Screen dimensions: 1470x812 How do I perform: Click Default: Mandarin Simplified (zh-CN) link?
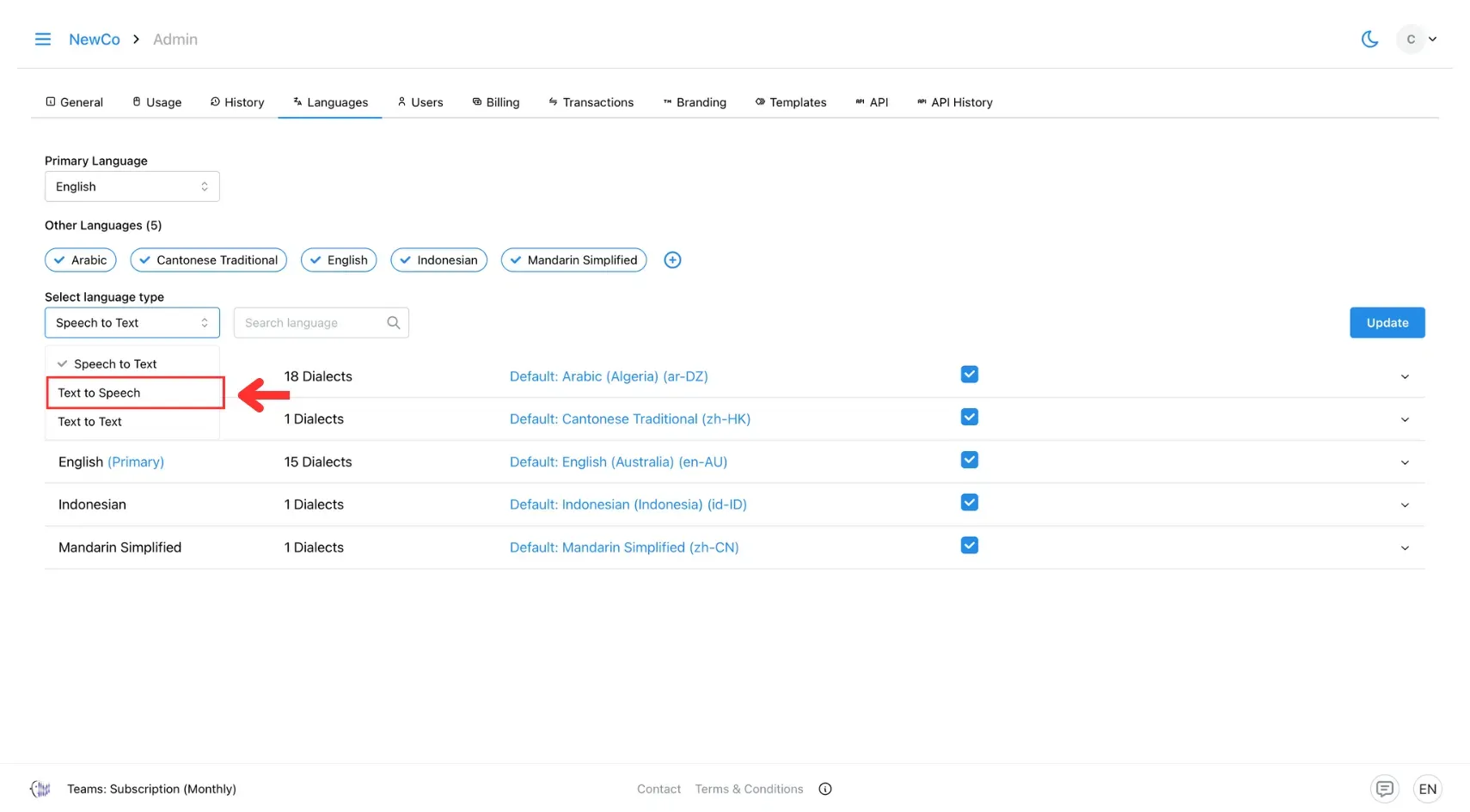pos(624,547)
